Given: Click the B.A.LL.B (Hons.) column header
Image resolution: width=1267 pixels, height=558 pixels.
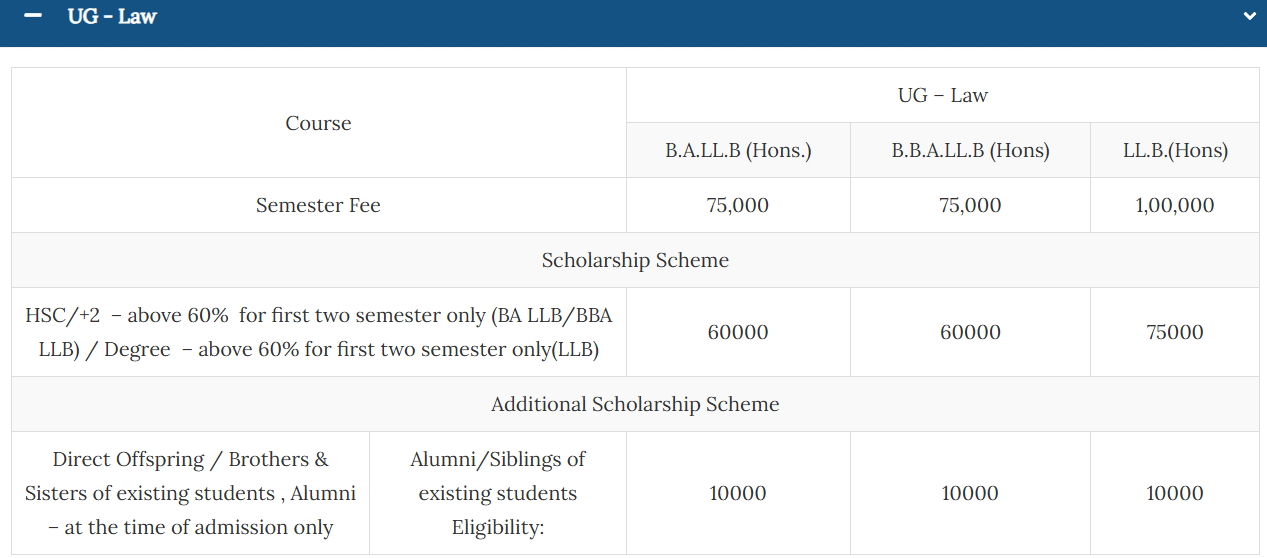Looking at the screenshot, I should pyautogui.click(x=738, y=151).
